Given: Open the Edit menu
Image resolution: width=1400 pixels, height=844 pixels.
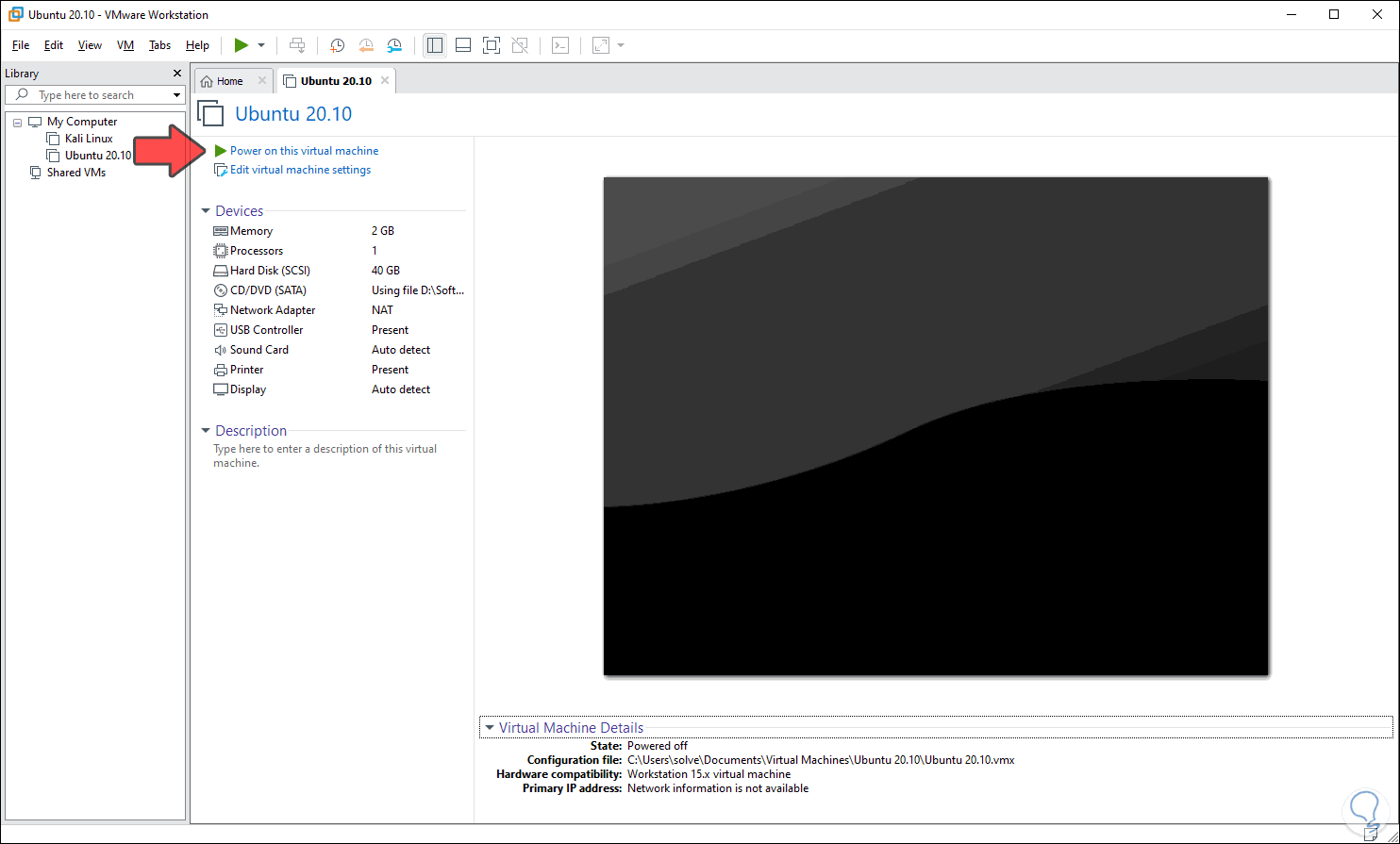Looking at the screenshot, I should coord(54,45).
